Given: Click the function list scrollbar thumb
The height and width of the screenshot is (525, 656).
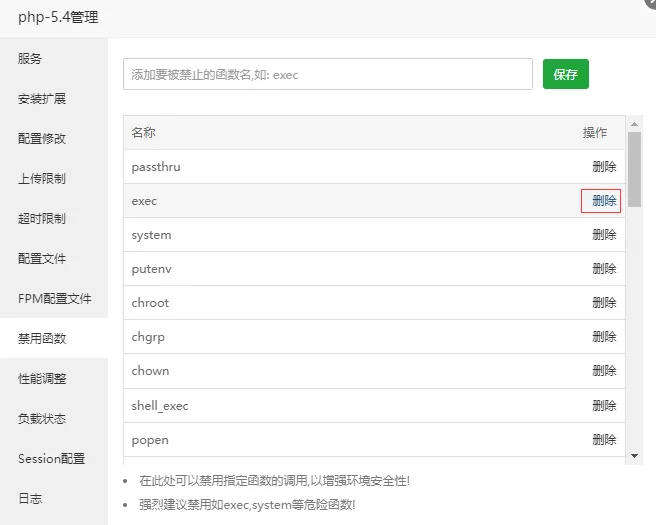Looking at the screenshot, I should tap(634, 169).
